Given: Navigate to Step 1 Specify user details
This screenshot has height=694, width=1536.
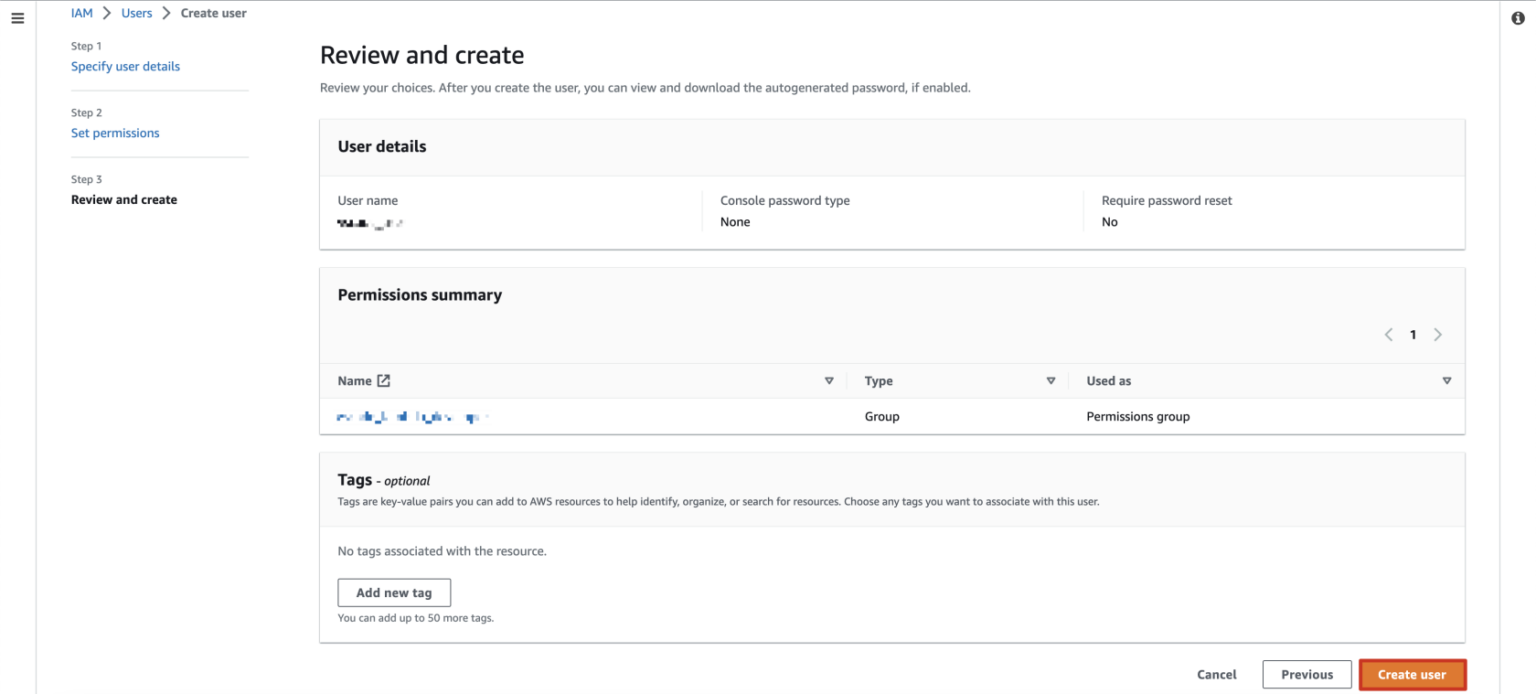Looking at the screenshot, I should point(125,65).
